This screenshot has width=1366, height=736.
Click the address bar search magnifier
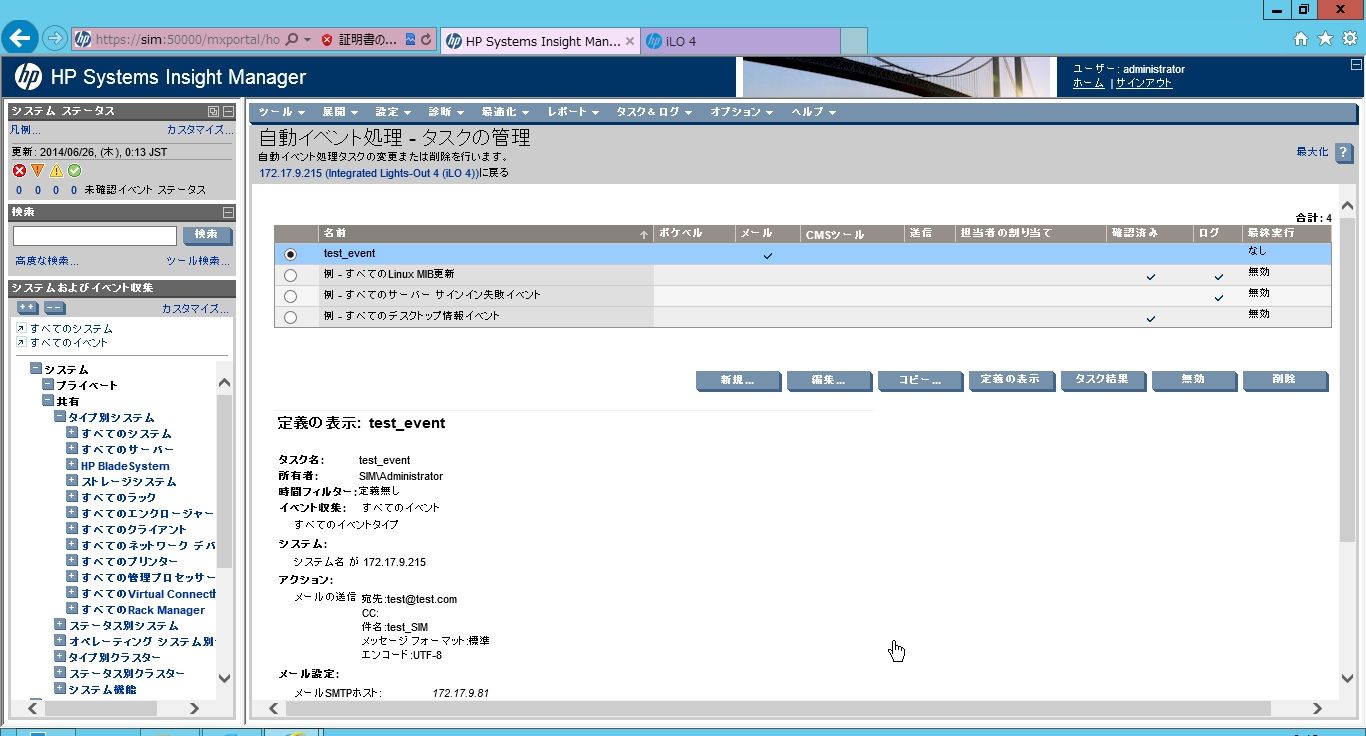point(291,40)
